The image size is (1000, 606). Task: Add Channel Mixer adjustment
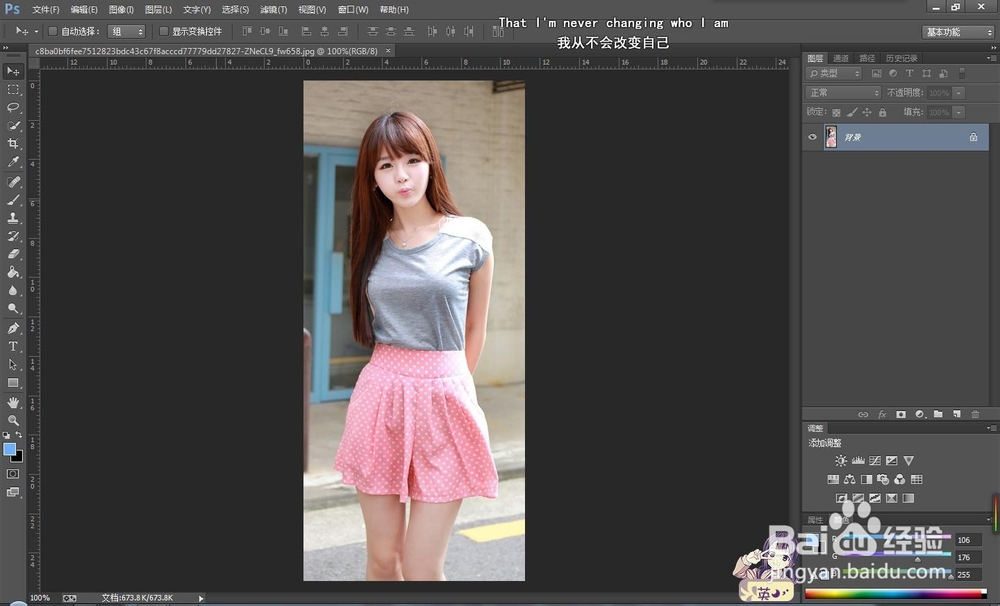(x=900, y=479)
